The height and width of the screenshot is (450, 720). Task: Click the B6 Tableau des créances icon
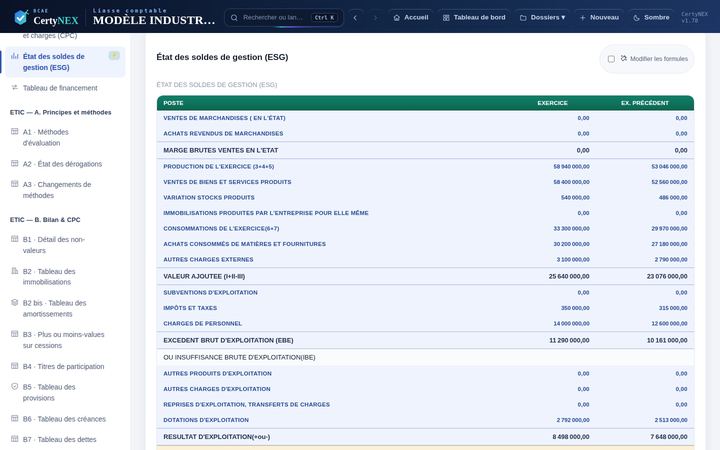tap(15, 418)
